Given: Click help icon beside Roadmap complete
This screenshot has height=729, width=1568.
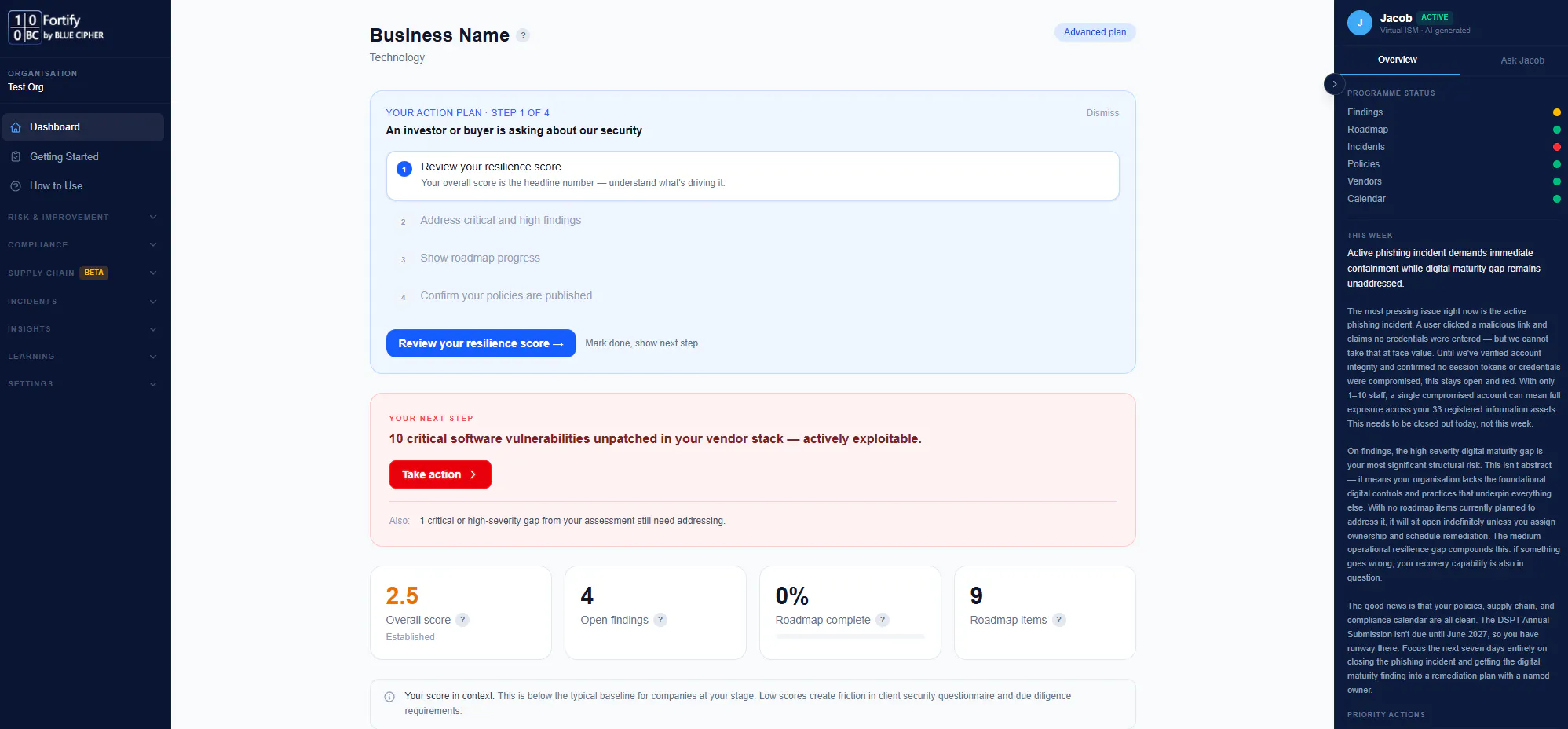Looking at the screenshot, I should click(883, 620).
